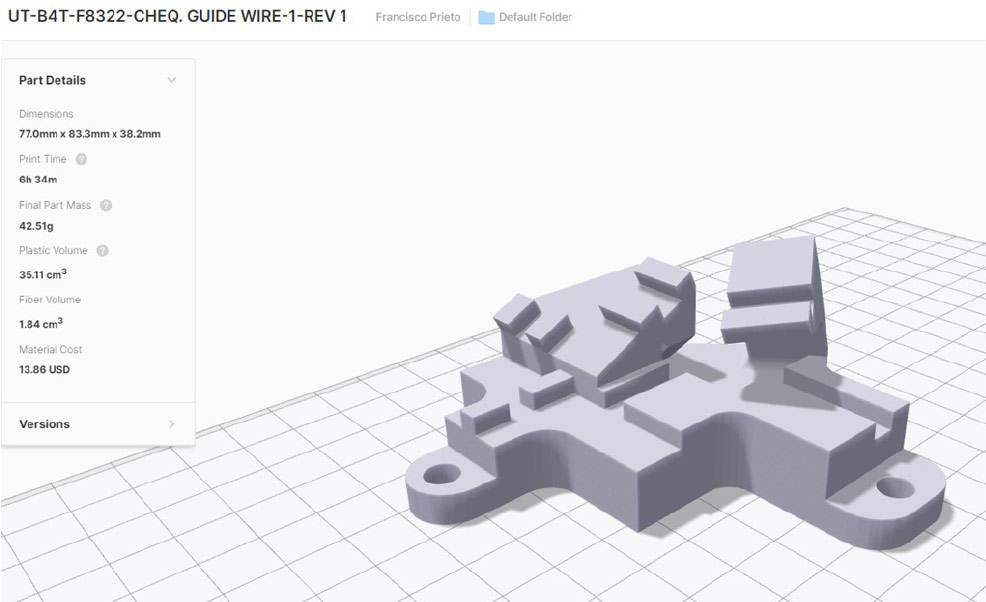986x602 pixels.
Task: Expand the Versions section arrow
Action: pyautogui.click(x=171, y=424)
